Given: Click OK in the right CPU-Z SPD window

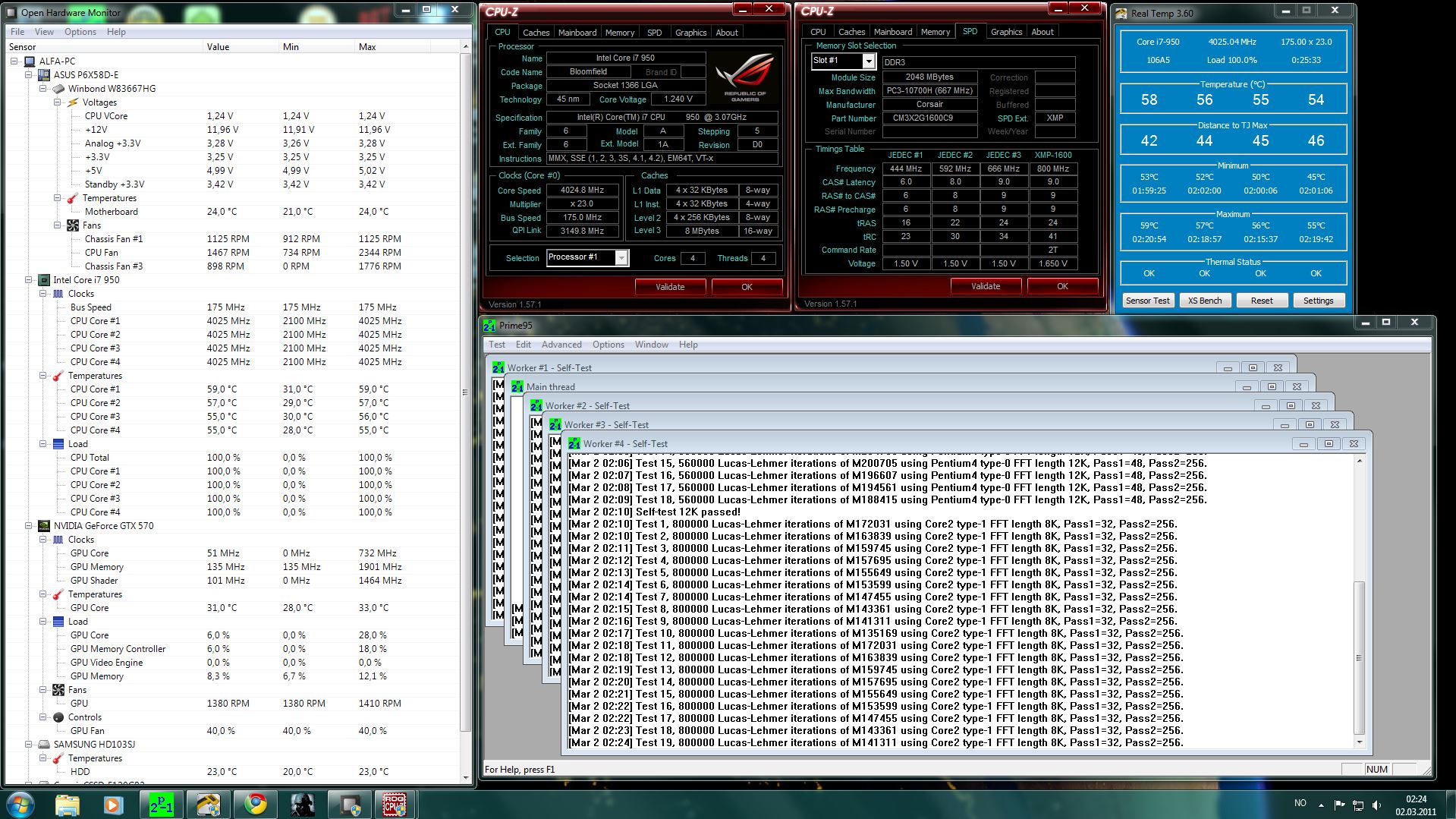Looking at the screenshot, I should click(x=1062, y=286).
